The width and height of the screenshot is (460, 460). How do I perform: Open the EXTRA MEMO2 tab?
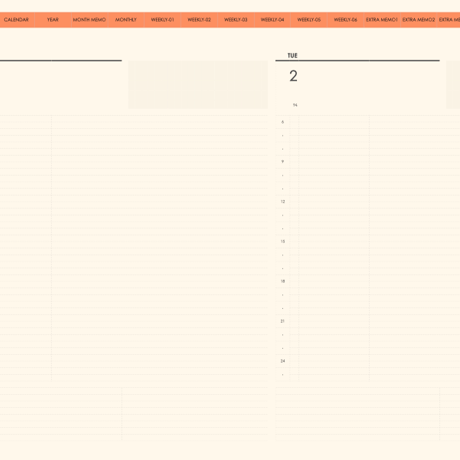pyautogui.click(x=419, y=20)
